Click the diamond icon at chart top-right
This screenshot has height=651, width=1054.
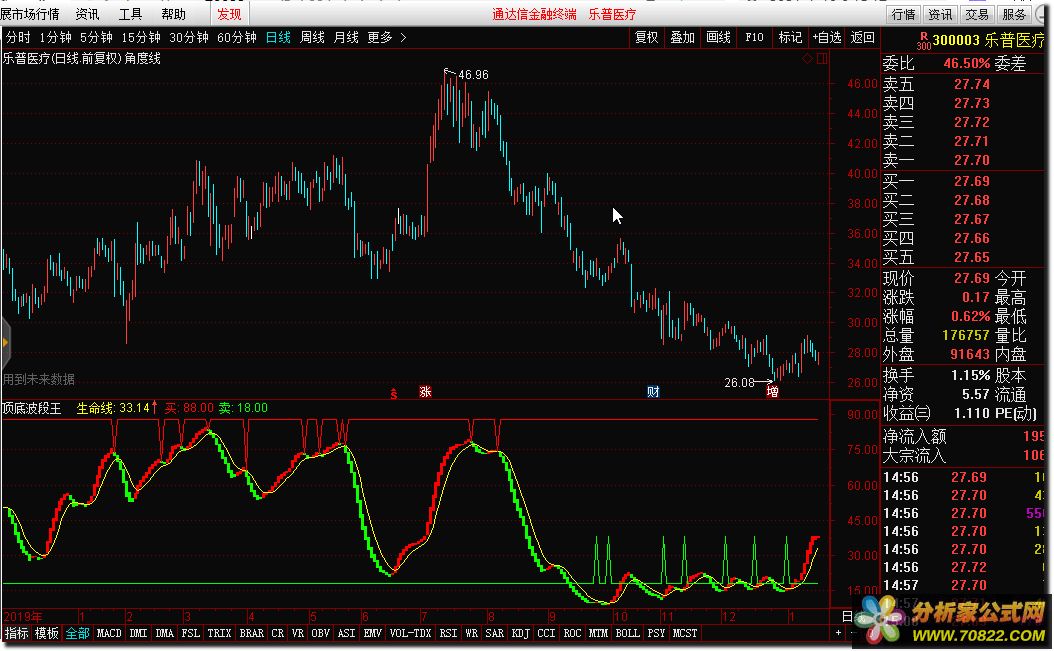pos(807,59)
